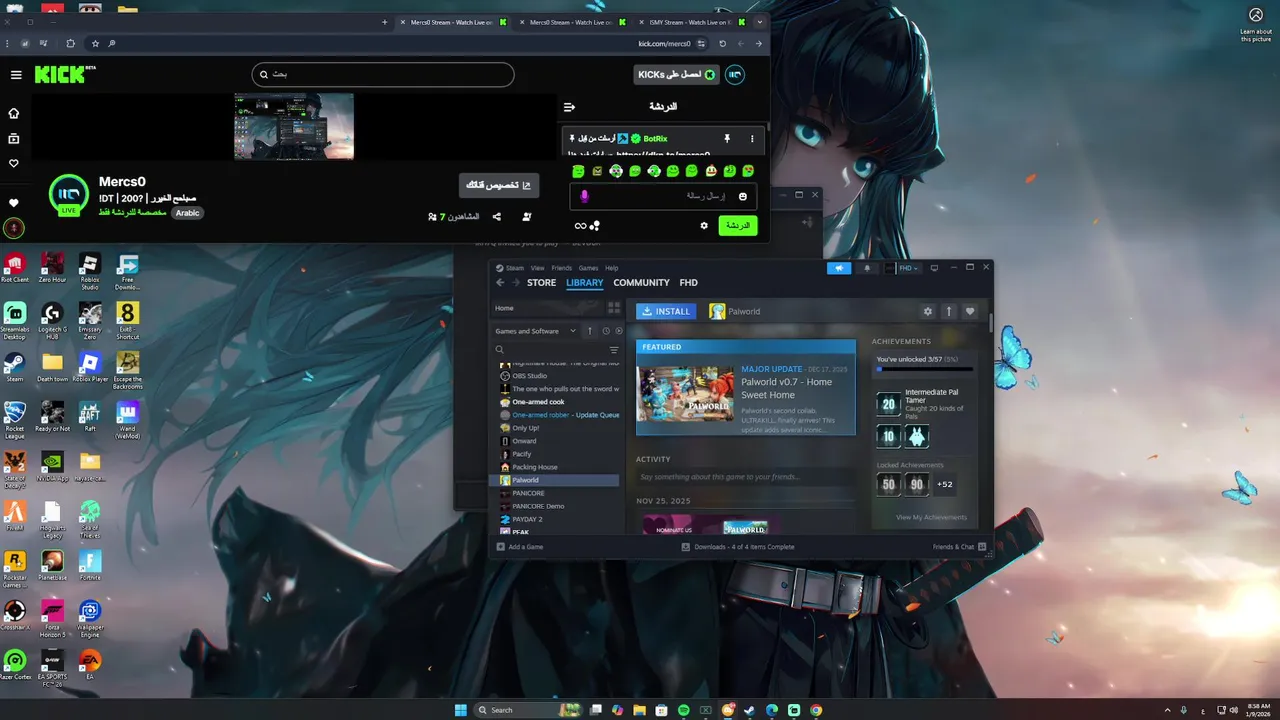The height and width of the screenshot is (720, 1280).
Task: Open Friends & Chat in Steam
Action: pos(960,547)
